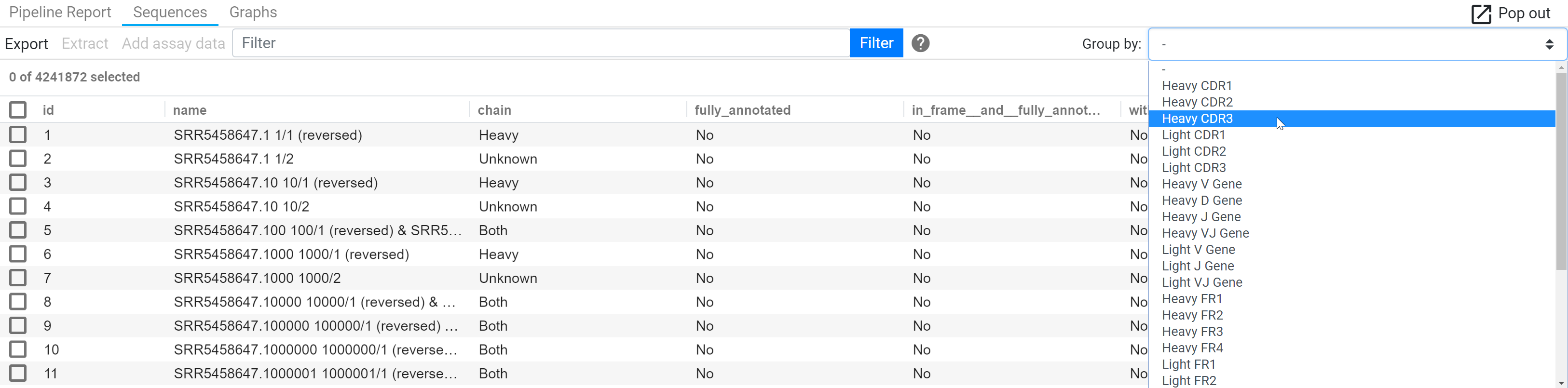Check the box for row 1

tap(18, 134)
